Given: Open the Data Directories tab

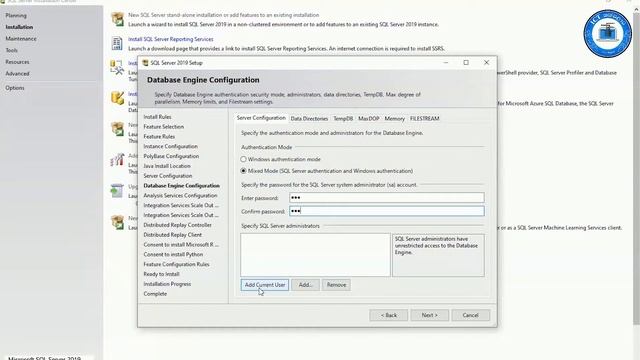Looking at the screenshot, I should pos(309,118).
